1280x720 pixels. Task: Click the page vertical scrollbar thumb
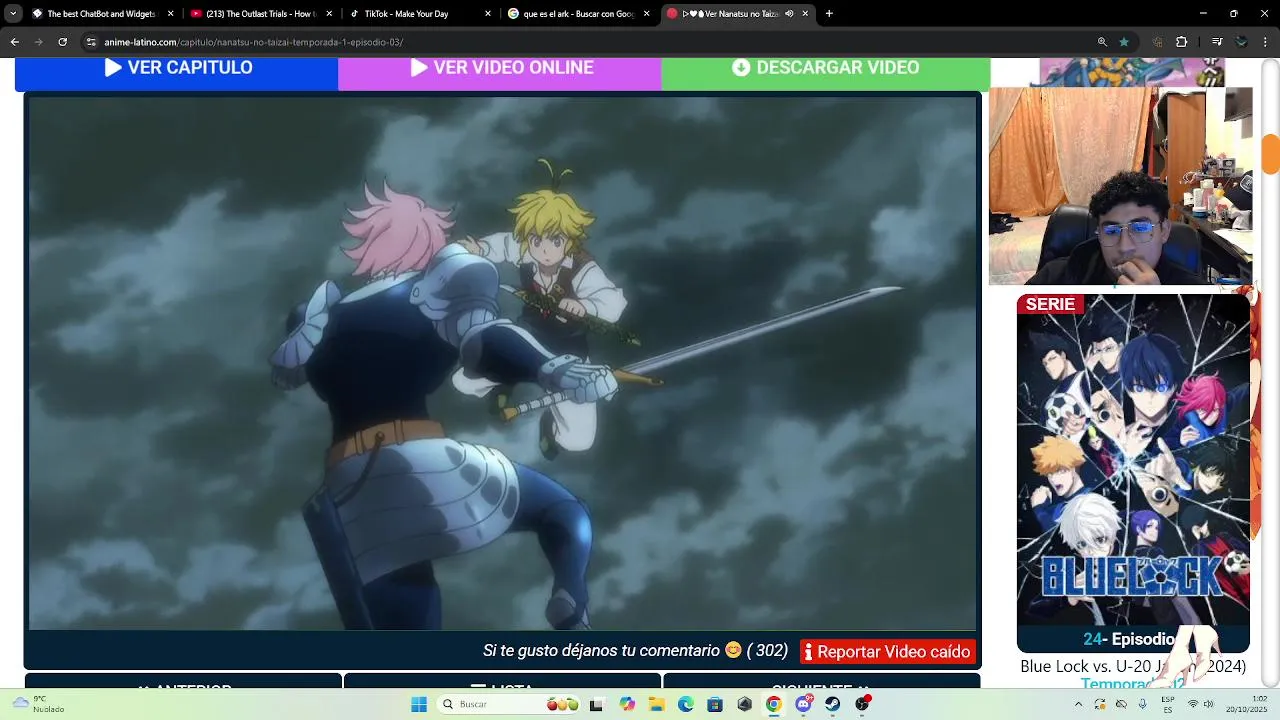pos(1271,155)
